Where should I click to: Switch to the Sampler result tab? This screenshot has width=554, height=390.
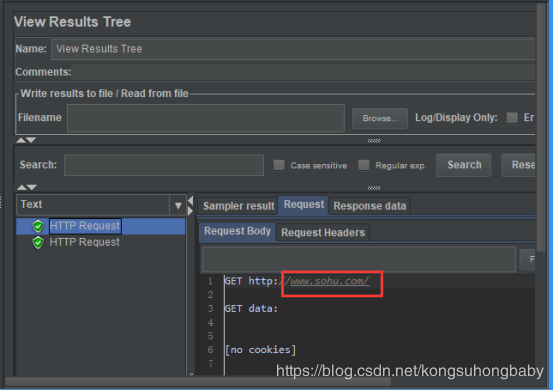238,206
